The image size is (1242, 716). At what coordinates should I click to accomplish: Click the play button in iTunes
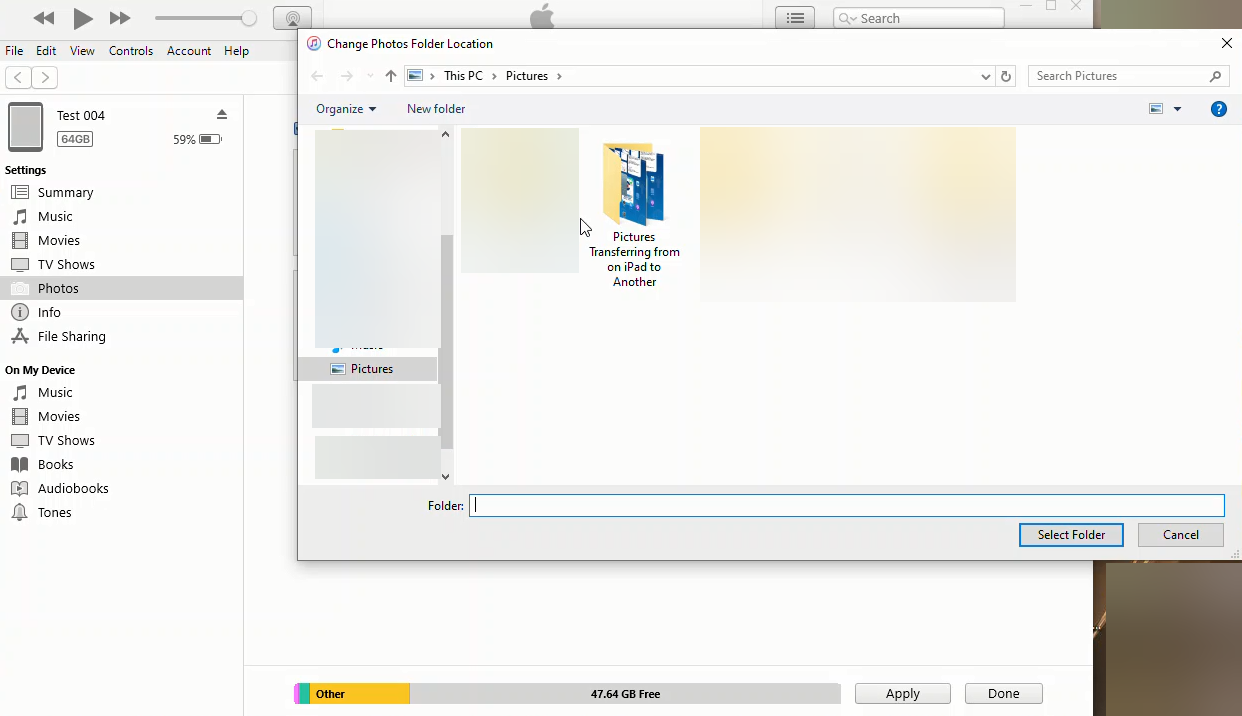point(83,18)
